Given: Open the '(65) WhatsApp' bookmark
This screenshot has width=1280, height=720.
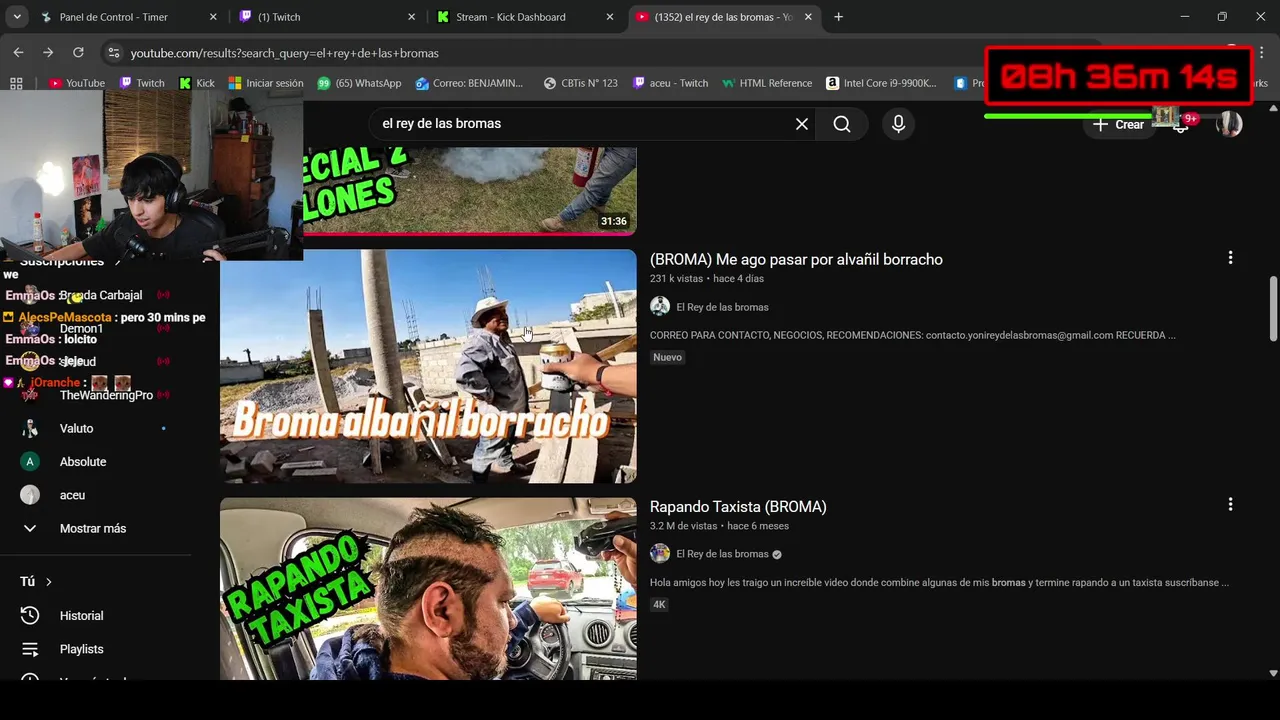Looking at the screenshot, I should pyautogui.click(x=359, y=83).
